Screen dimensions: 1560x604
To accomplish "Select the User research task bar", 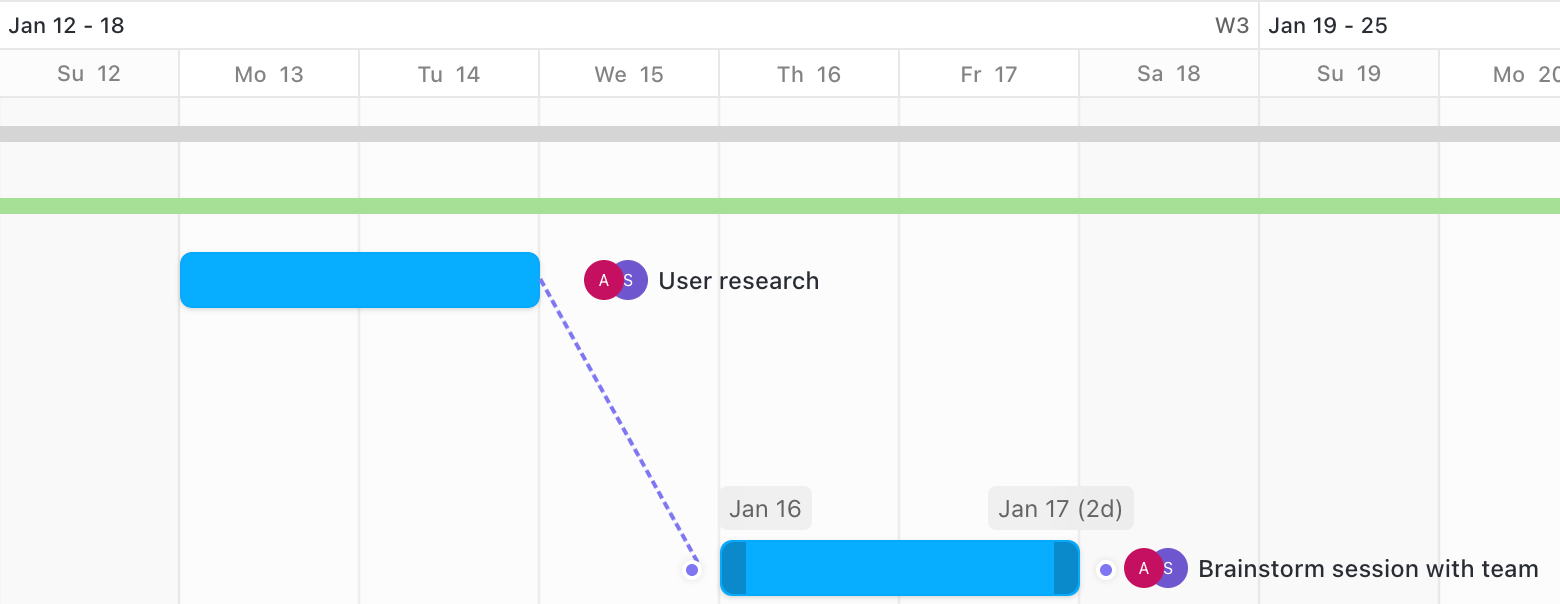I will (360, 280).
